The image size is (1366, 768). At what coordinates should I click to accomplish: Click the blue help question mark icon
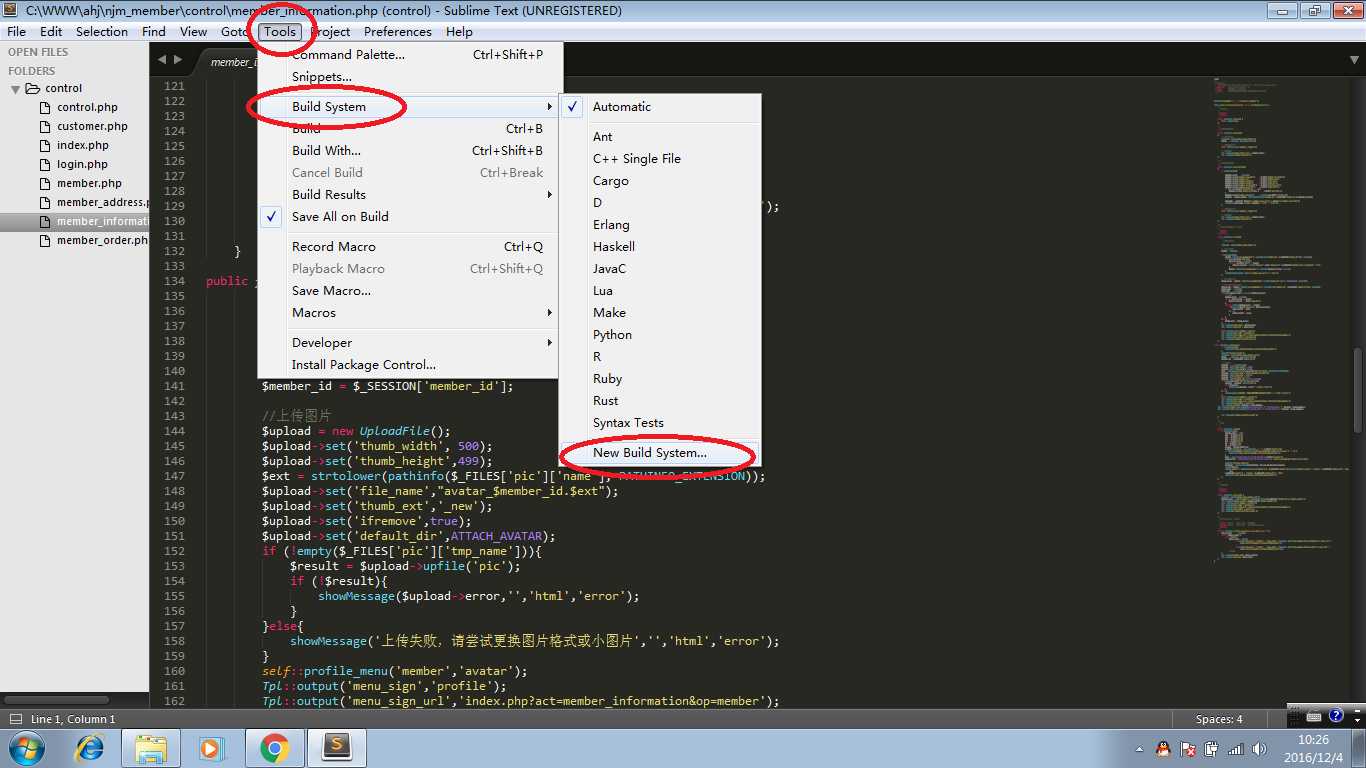[x=1335, y=716]
